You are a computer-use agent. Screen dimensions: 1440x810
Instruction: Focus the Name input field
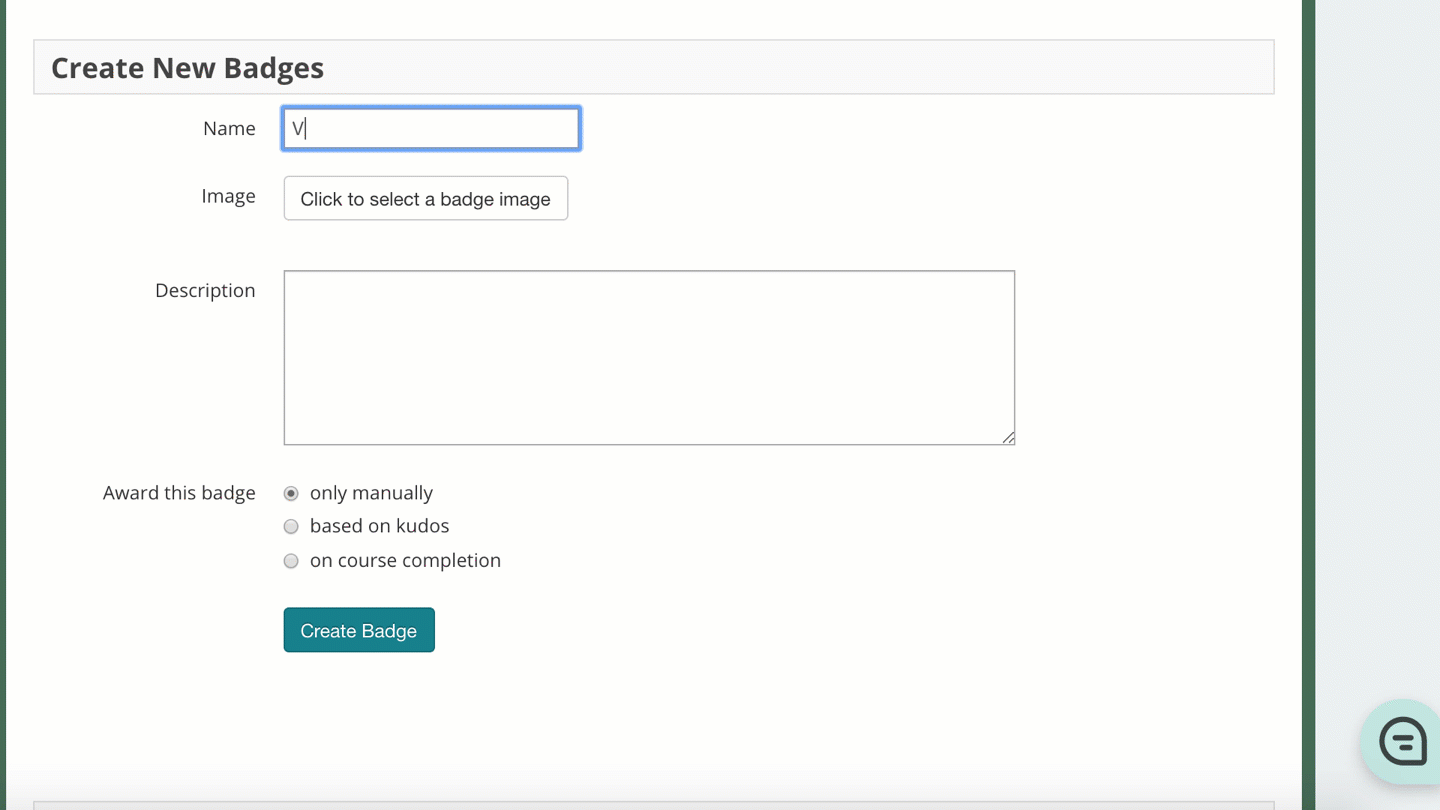coord(430,128)
